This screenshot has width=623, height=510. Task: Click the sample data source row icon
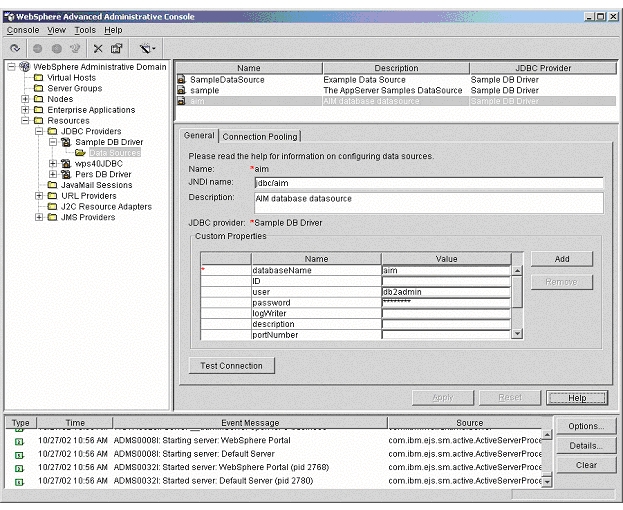181,90
